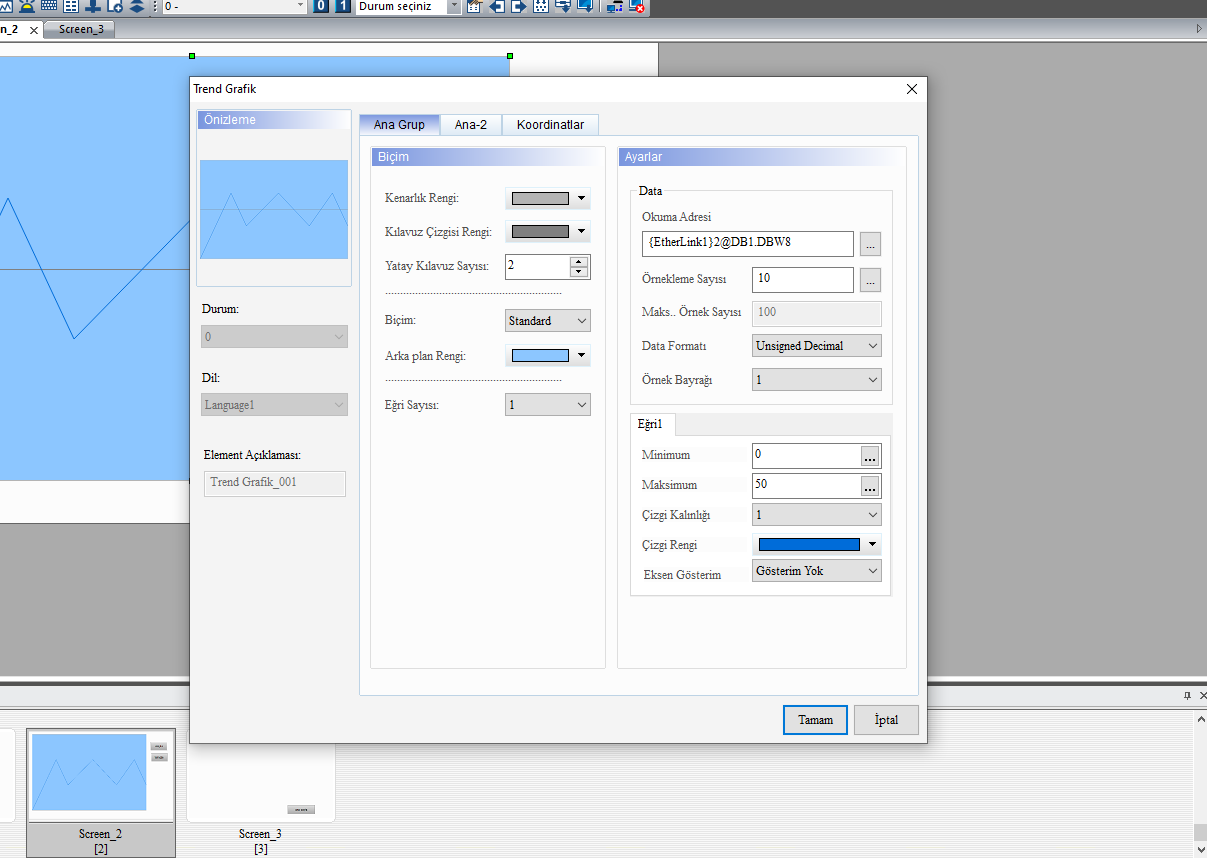The image size is (1207, 858).
Task: Browse address beside Okuma Adresi field
Action: [x=870, y=244]
